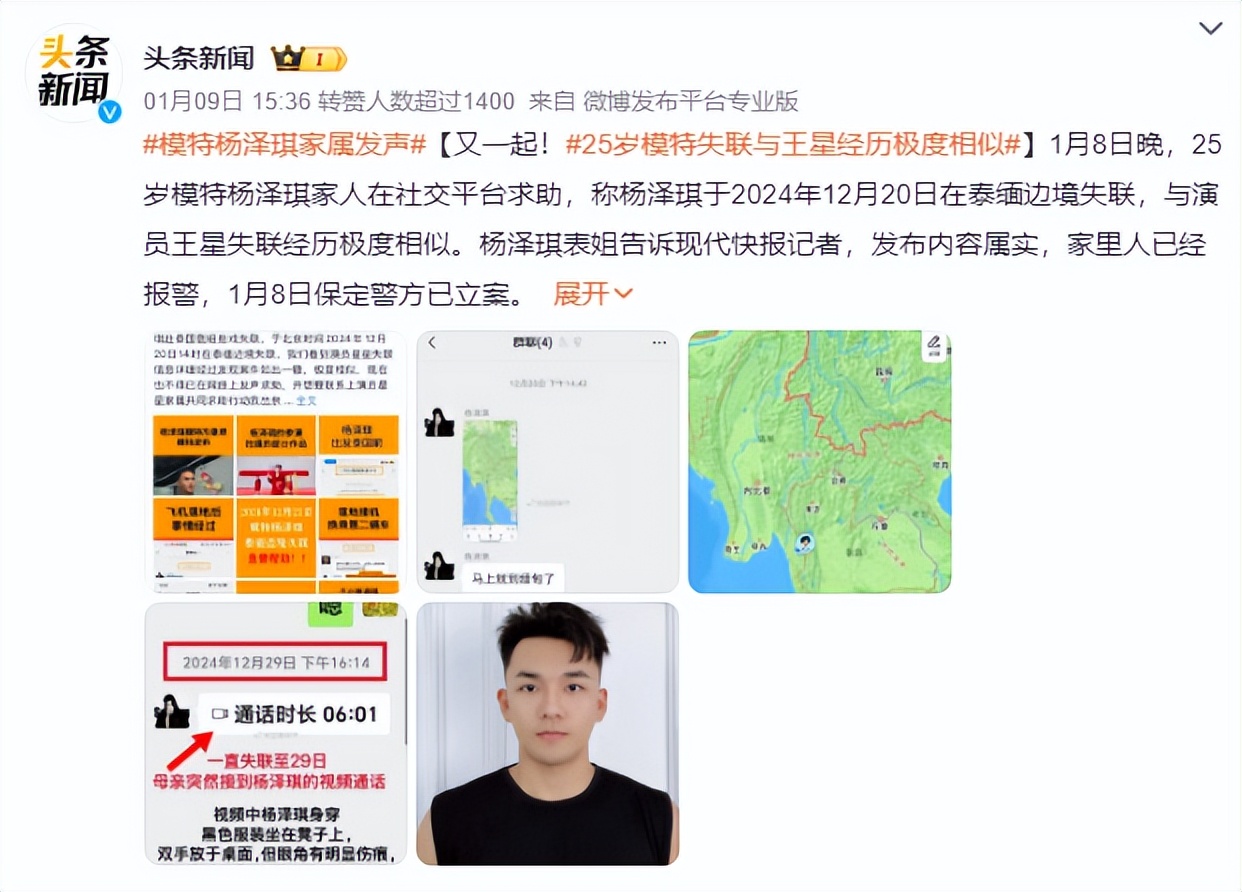1242x892 pixels.
Task: Click the edit icon on the map image
Action: 933,345
